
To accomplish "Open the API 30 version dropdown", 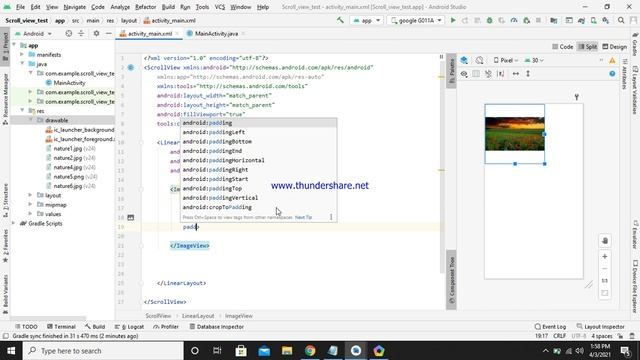I will click(534, 60).
